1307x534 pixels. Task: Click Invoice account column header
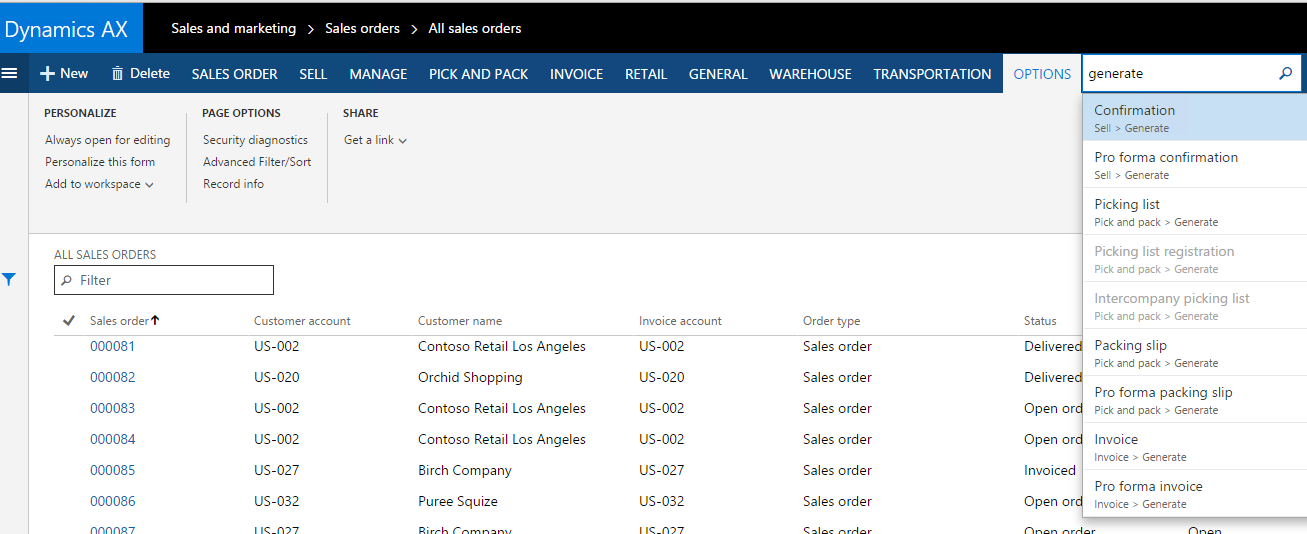680,321
